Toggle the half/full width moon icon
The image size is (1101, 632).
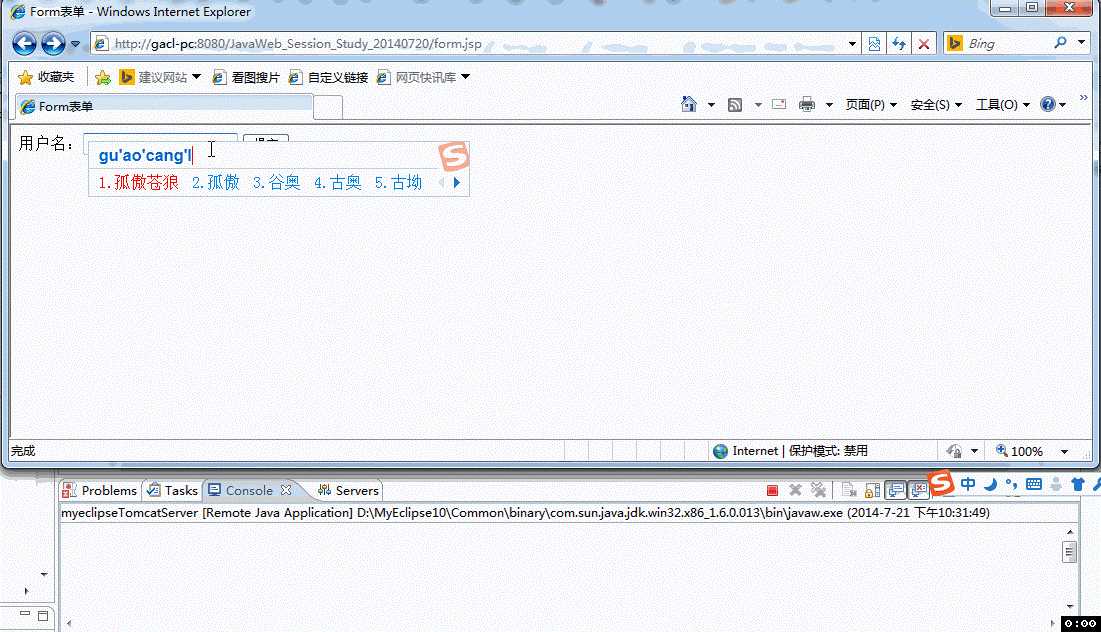click(991, 484)
